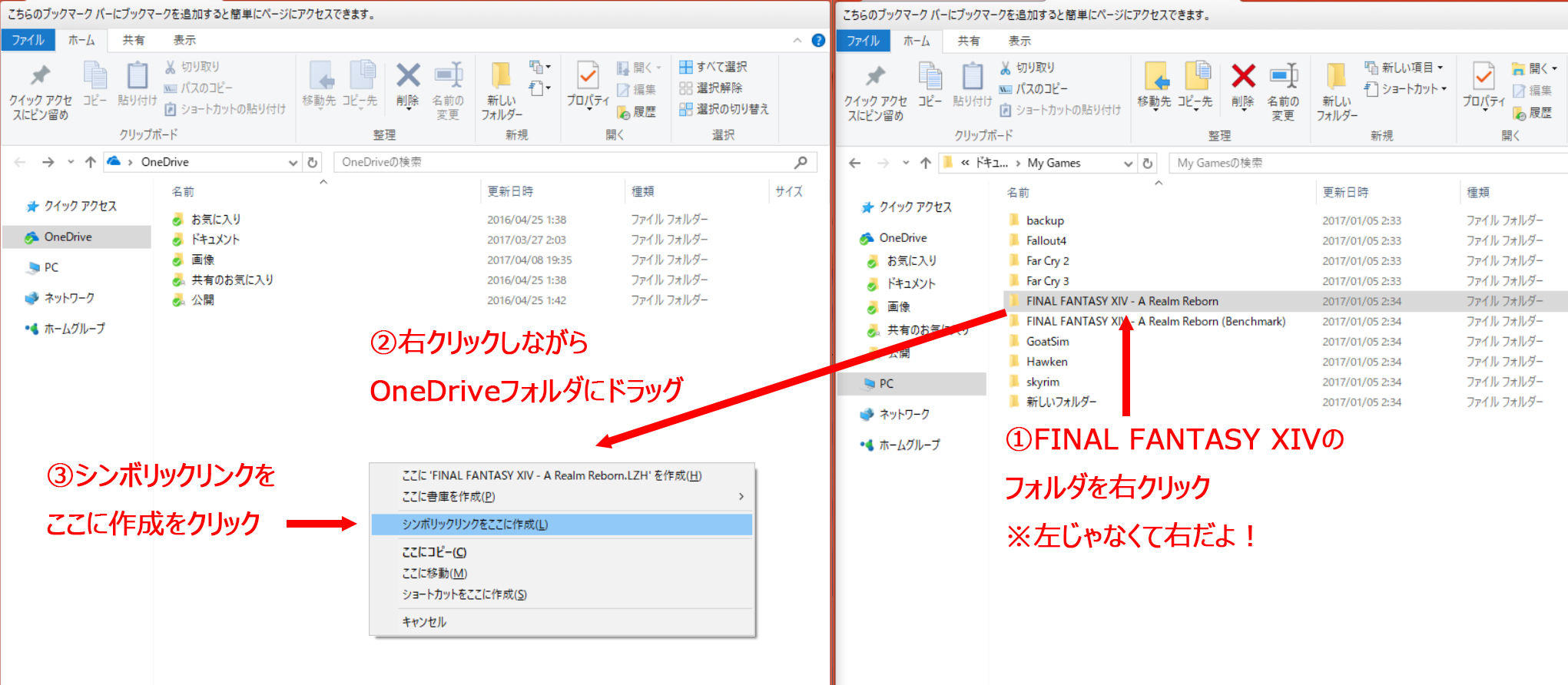
Task: Click Select all (すべて選択) in left window
Action: [713, 67]
